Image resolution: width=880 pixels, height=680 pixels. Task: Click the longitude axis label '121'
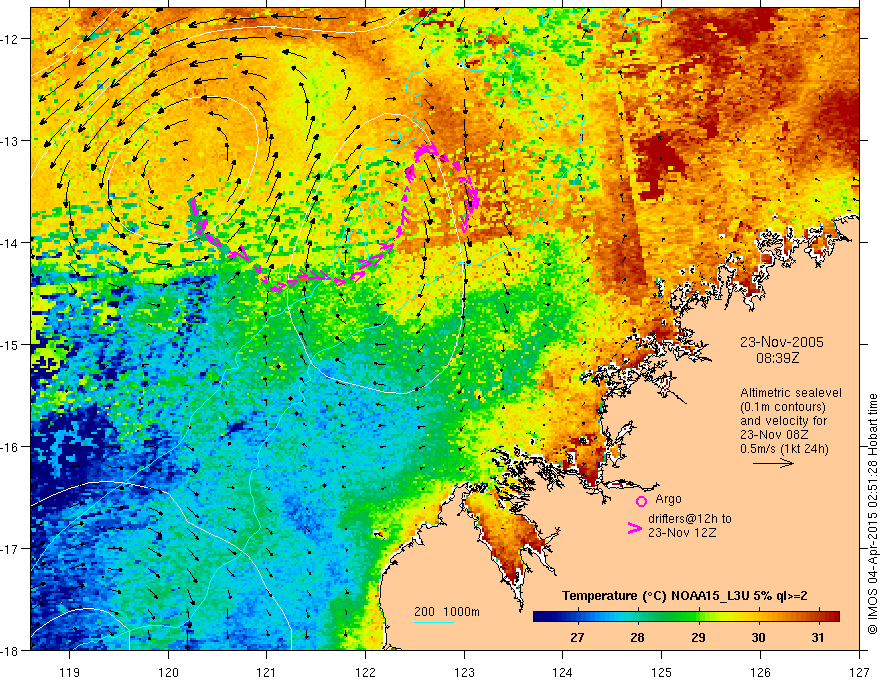[267, 672]
